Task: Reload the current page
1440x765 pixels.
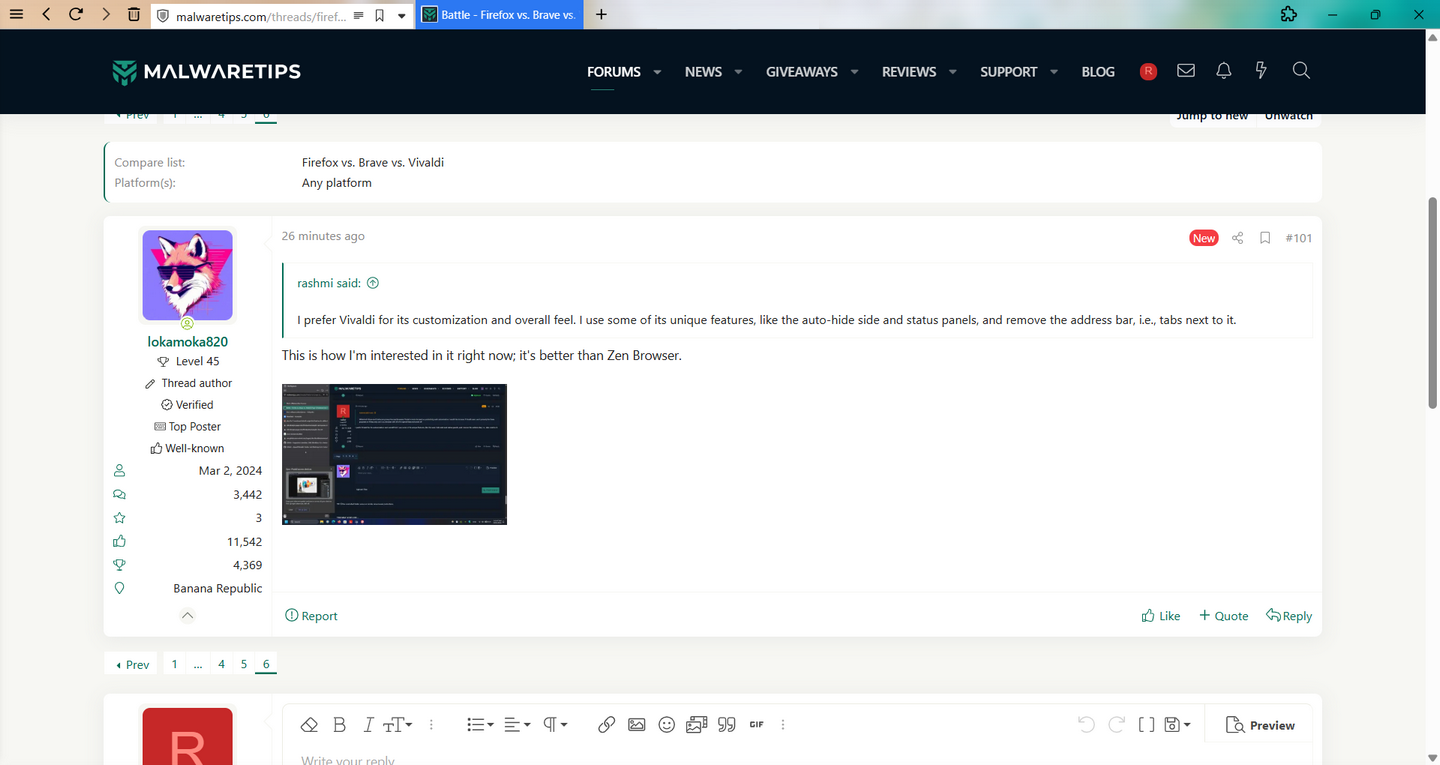Action: [76, 15]
